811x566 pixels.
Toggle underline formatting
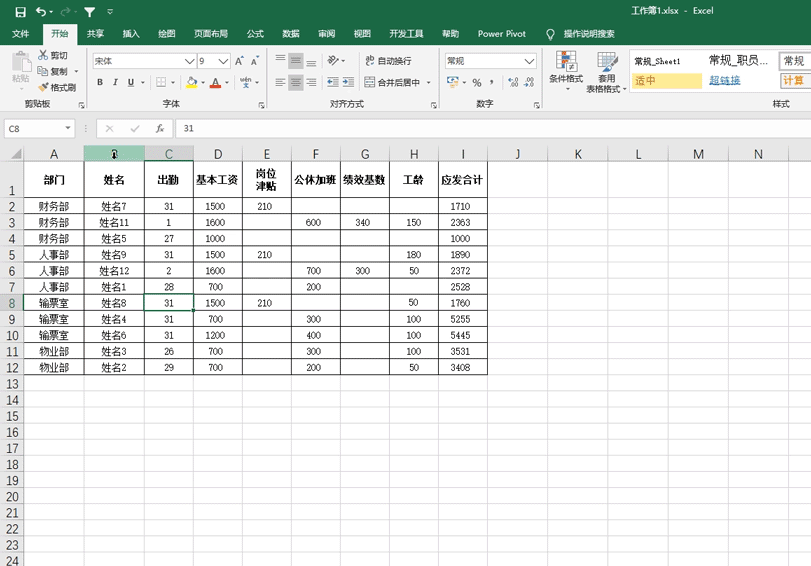(131, 82)
